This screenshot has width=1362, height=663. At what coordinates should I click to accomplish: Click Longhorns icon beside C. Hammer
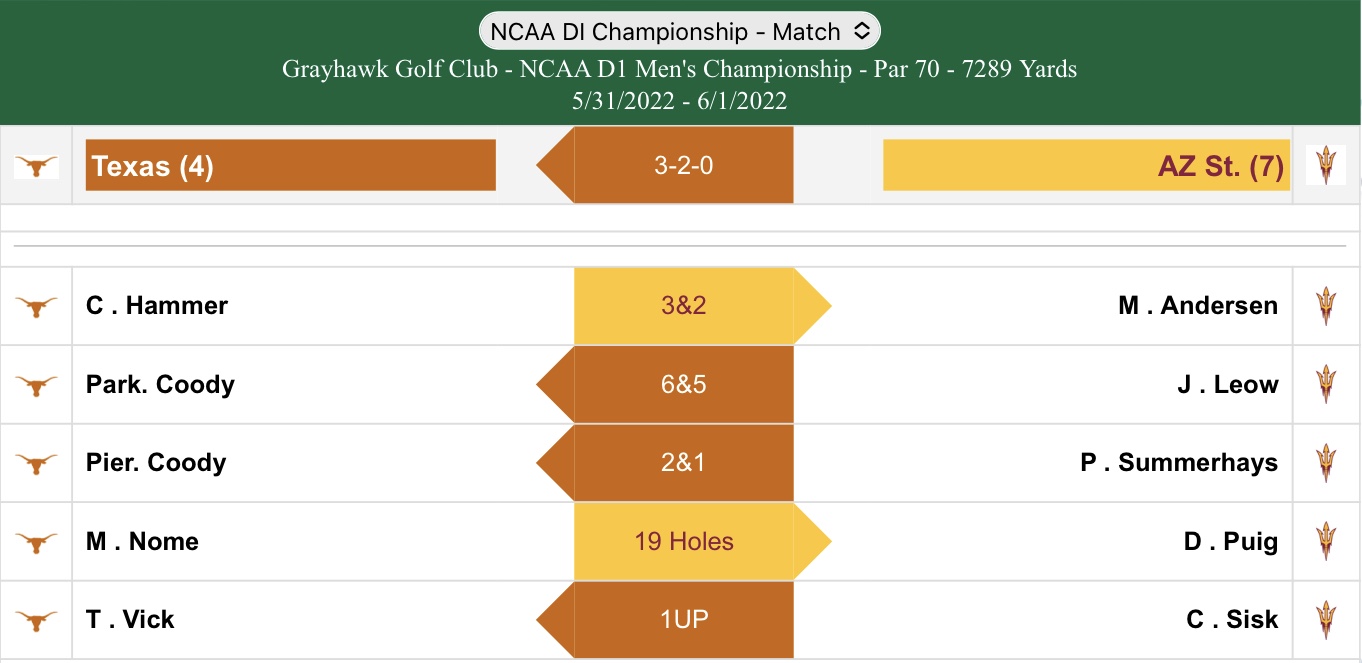click(36, 306)
